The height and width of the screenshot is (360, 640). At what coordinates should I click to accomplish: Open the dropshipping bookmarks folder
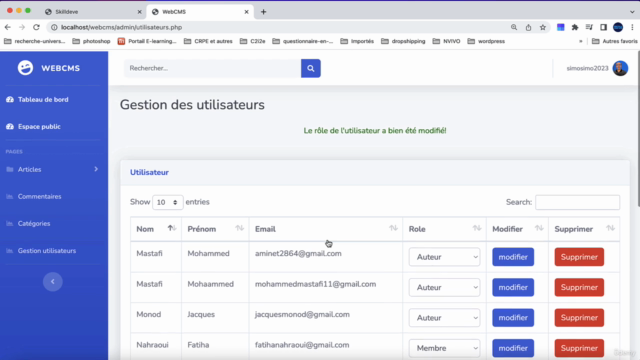403,41
